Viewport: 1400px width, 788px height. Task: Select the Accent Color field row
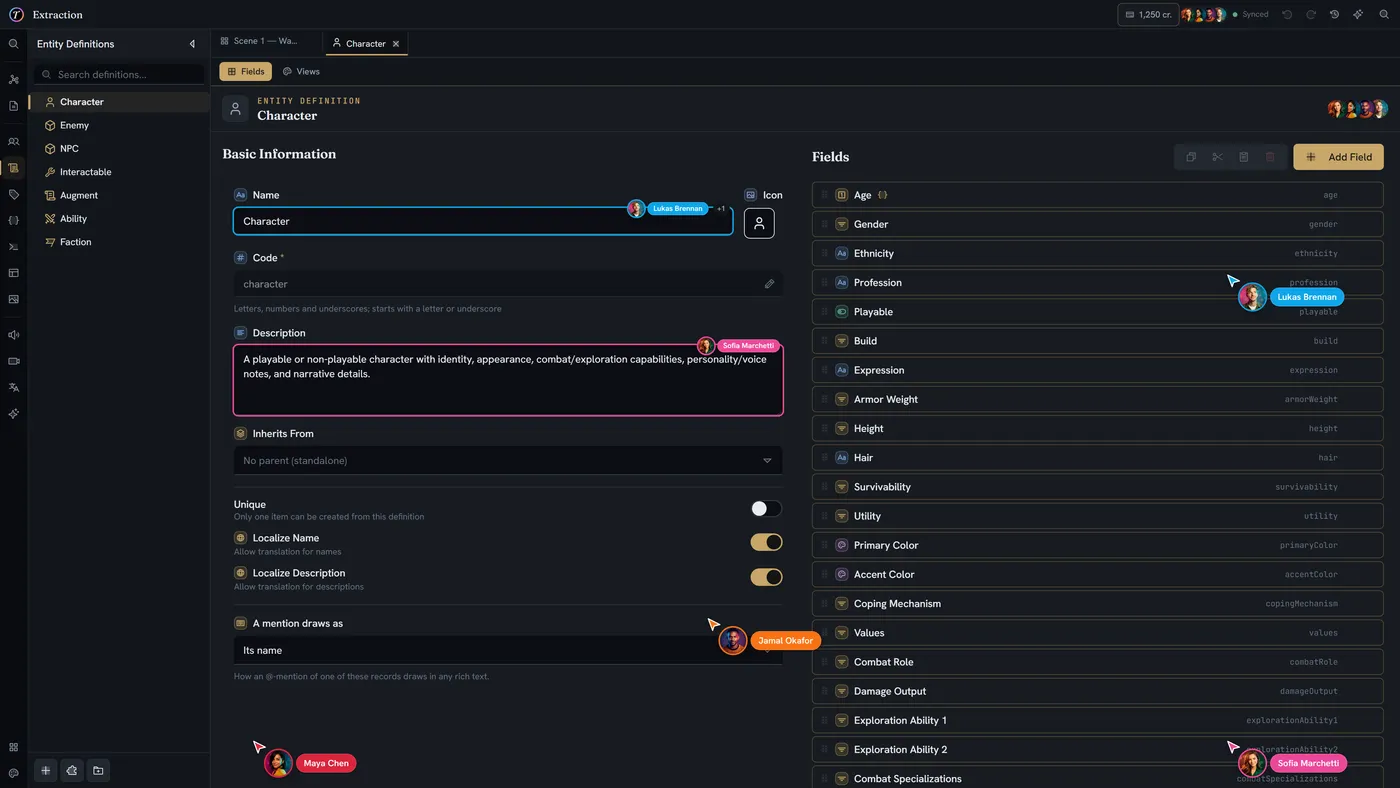[1098, 574]
